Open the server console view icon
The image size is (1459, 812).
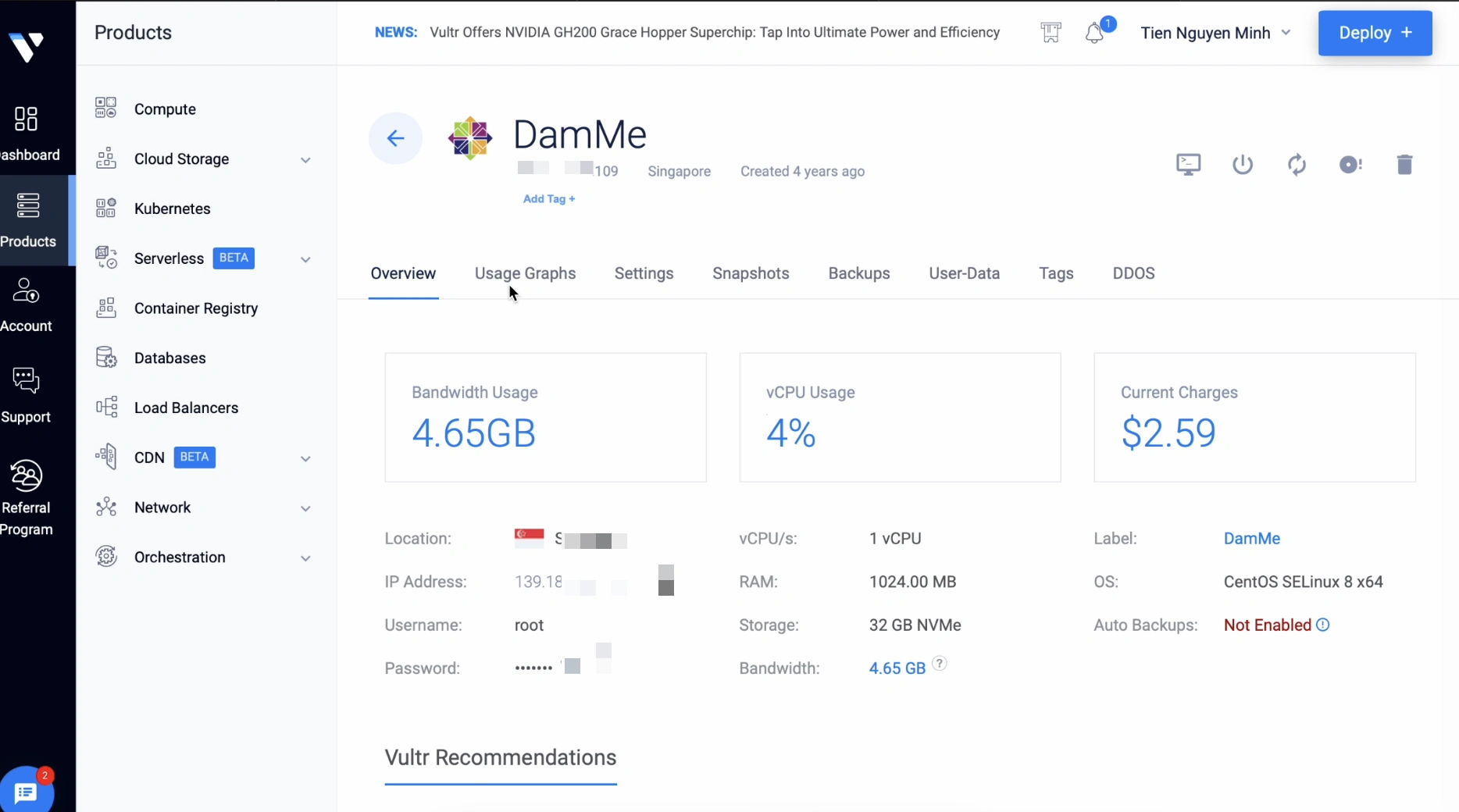pos(1189,164)
